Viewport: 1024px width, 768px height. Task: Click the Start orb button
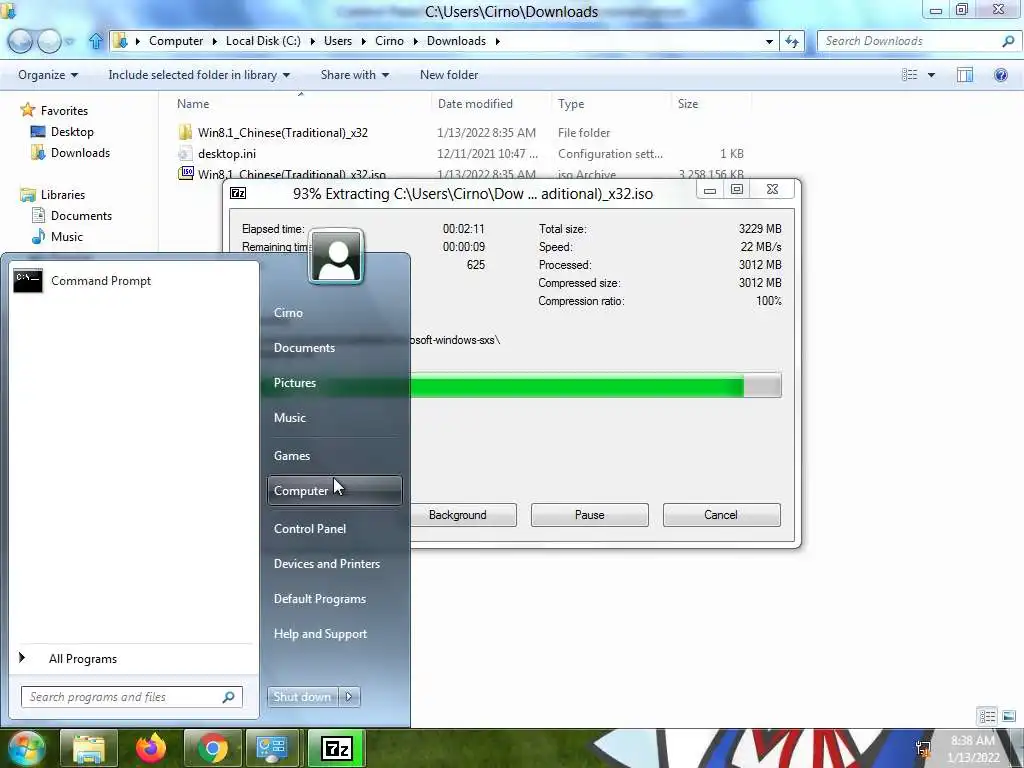click(26, 748)
